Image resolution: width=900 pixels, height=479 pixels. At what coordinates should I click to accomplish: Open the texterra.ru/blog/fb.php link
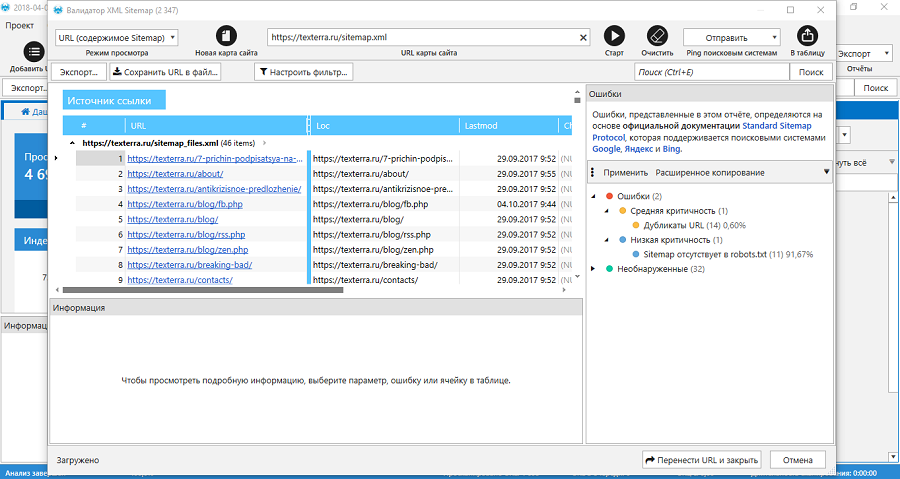(x=185, y=204)
